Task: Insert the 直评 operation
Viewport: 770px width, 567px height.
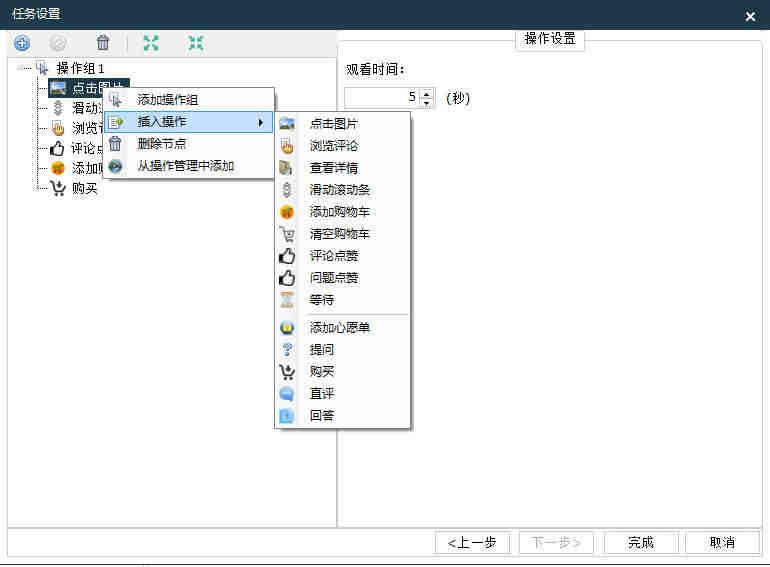Action: 342,394
